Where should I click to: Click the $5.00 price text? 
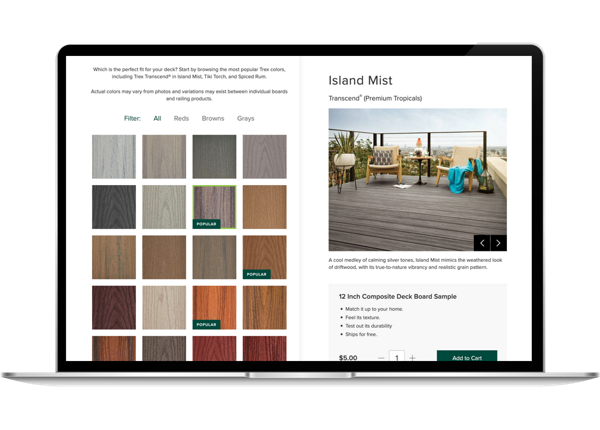pos(348,358)
